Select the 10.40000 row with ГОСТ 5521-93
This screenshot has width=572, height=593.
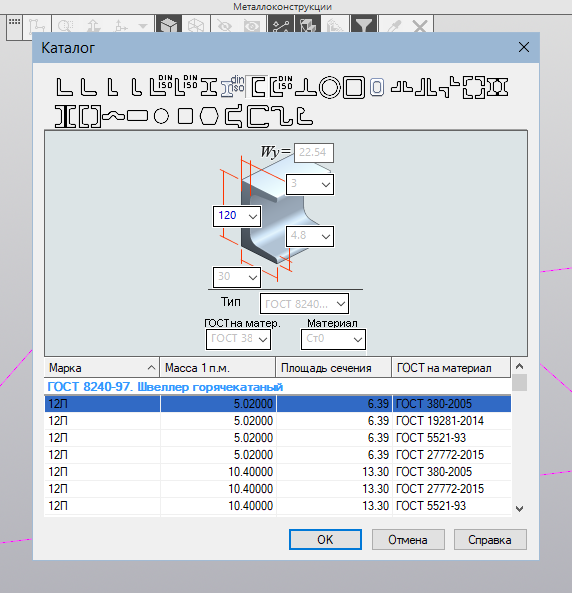[x=278, y=506]
